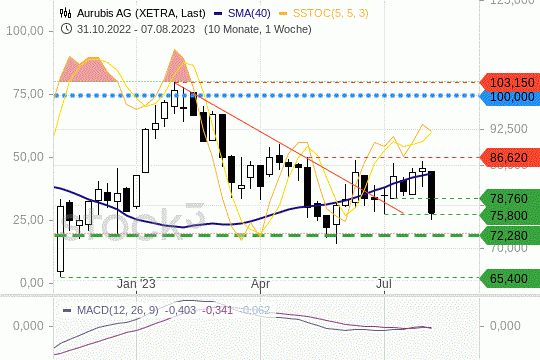Viewport: 540px width, 360px height.
Task: Click the Jul time axis label
Action: pos(384,284)
